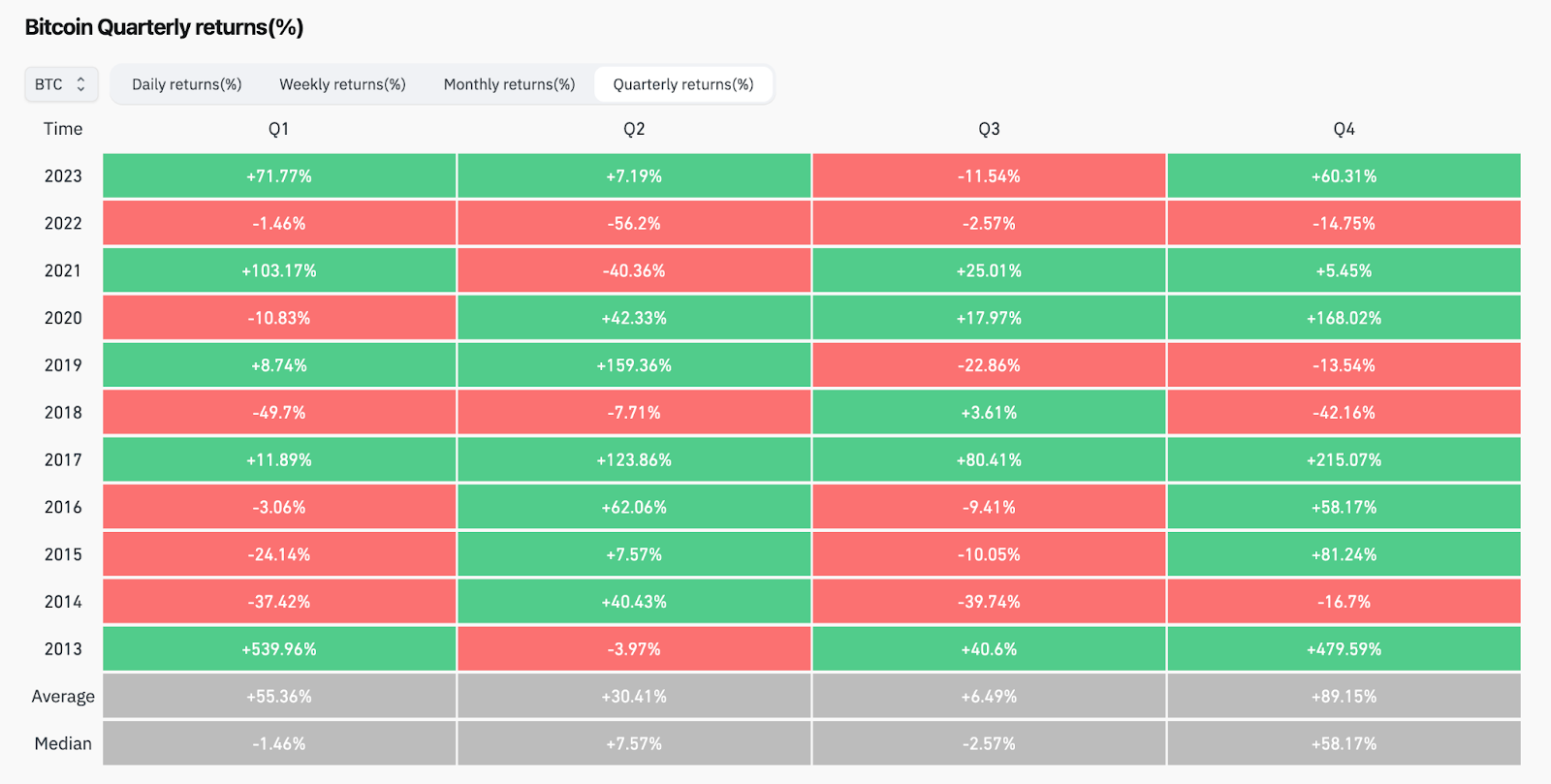1551x784 pixels.
Task: Select the 2019 row label
Action: [63, 365]
